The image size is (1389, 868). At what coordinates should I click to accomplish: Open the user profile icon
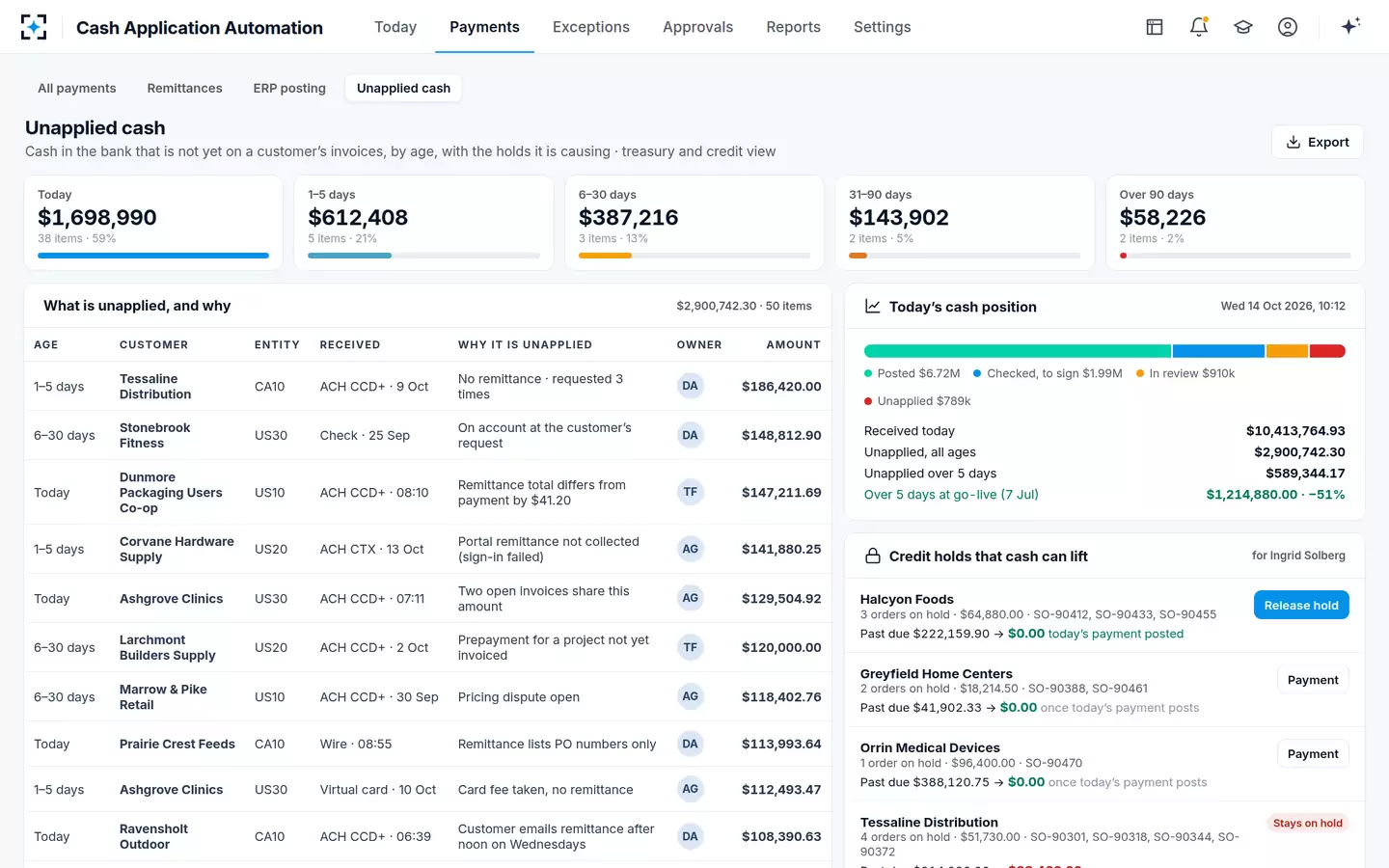point(1288,27)
